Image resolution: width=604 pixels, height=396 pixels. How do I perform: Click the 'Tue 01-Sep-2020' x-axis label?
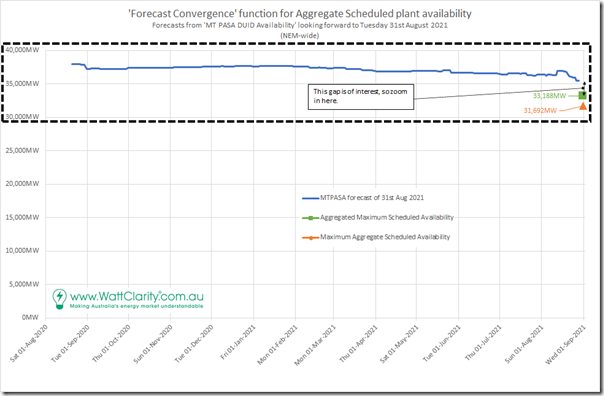point(70,343)
